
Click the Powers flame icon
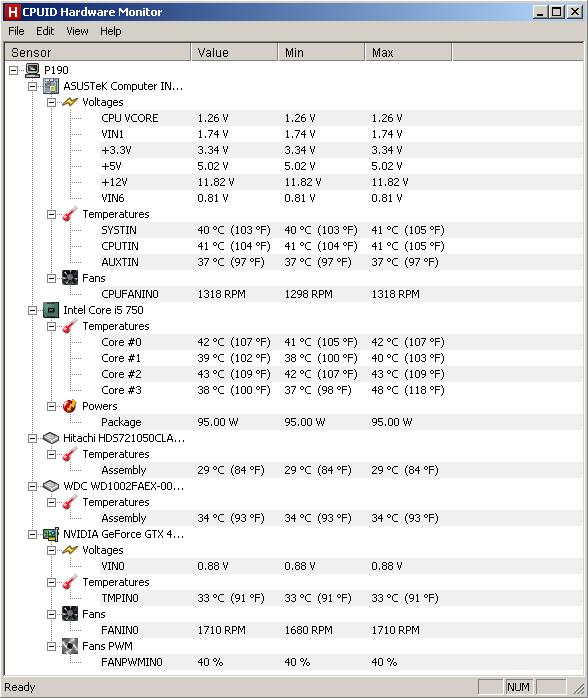tap(70, 406)
